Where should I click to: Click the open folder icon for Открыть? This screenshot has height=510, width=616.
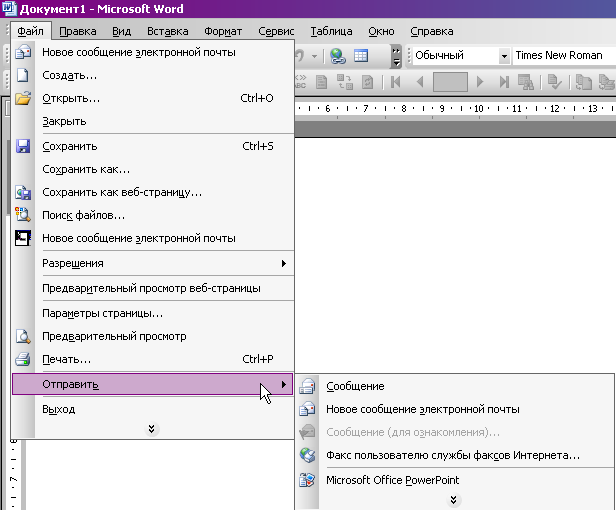[23, 98]
